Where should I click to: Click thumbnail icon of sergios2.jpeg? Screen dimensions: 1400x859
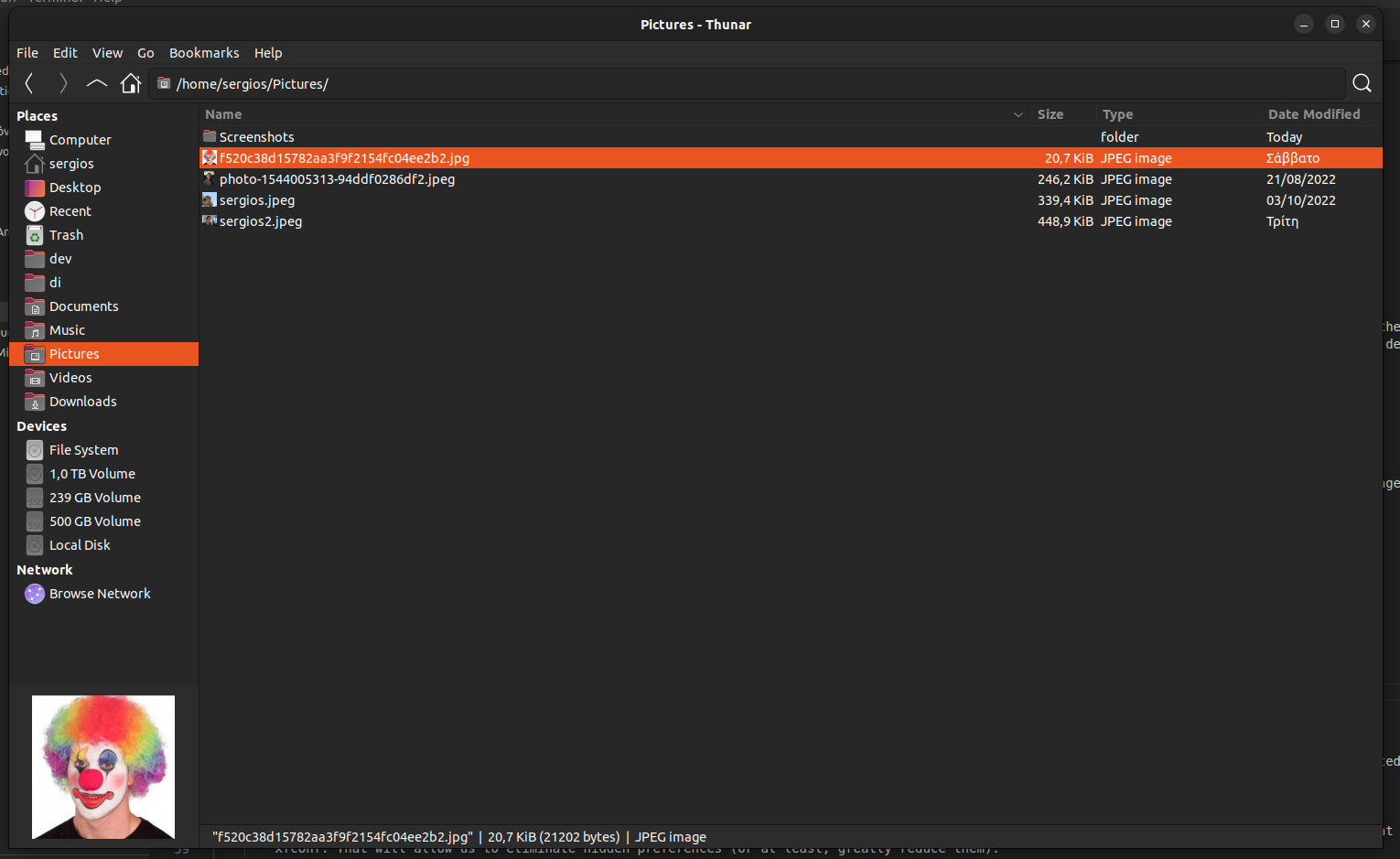click(210, 221)
